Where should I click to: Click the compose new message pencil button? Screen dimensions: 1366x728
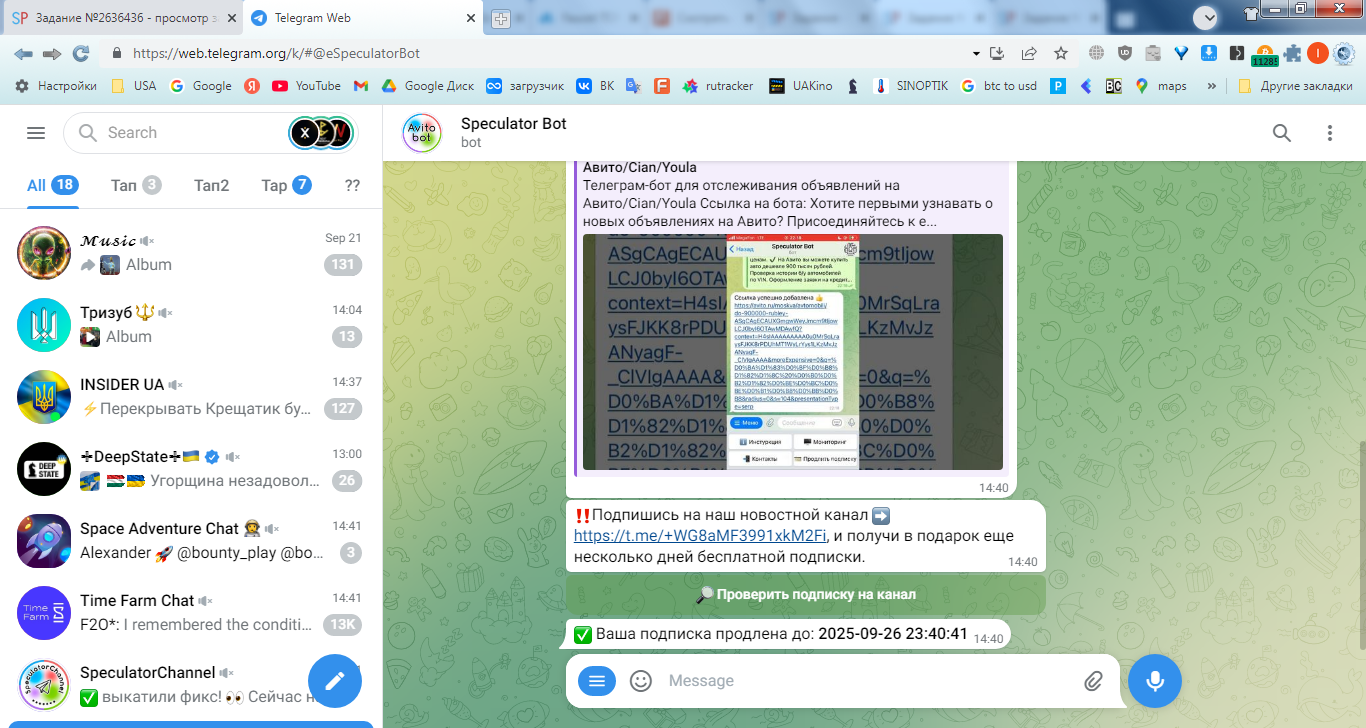click(334, 681)
